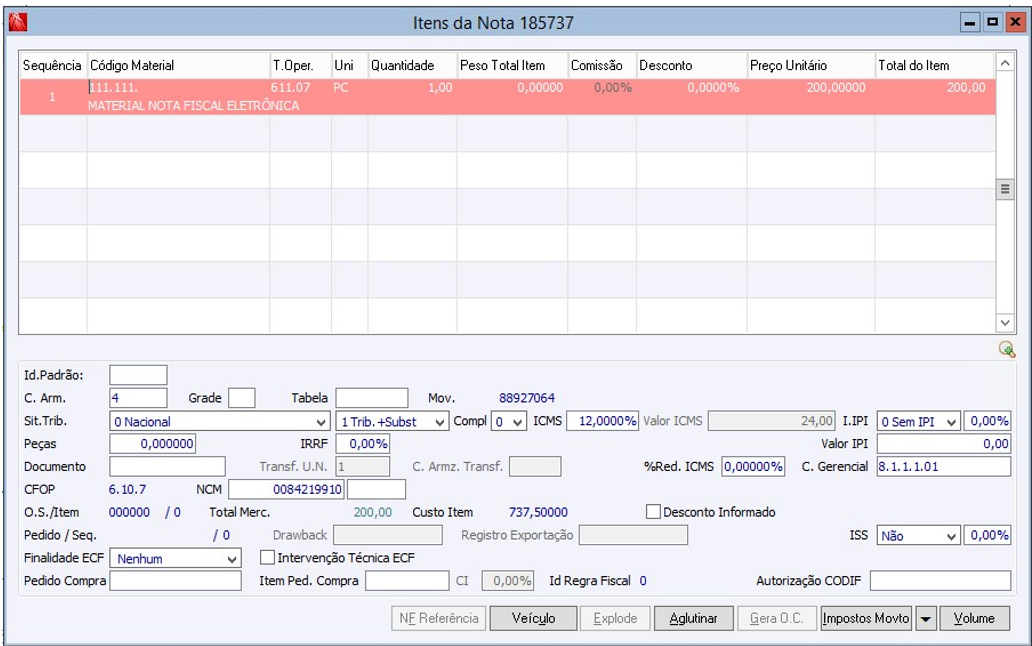Viewport: 1032px width, 646px height.
Task: Check Intervenção Técnica ECF option
Action: click(x=267, y=558)
